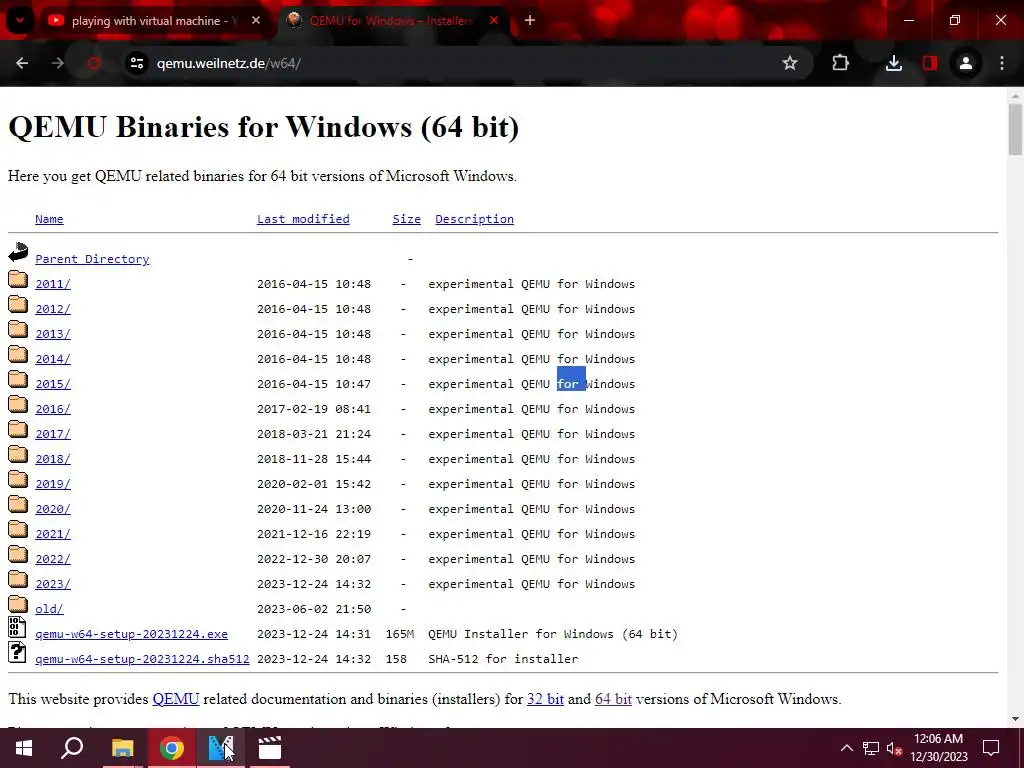This screenshot has width=1024, height=768.
Task: Close the playing with virtual machine tab
Action: pos(256,21)
